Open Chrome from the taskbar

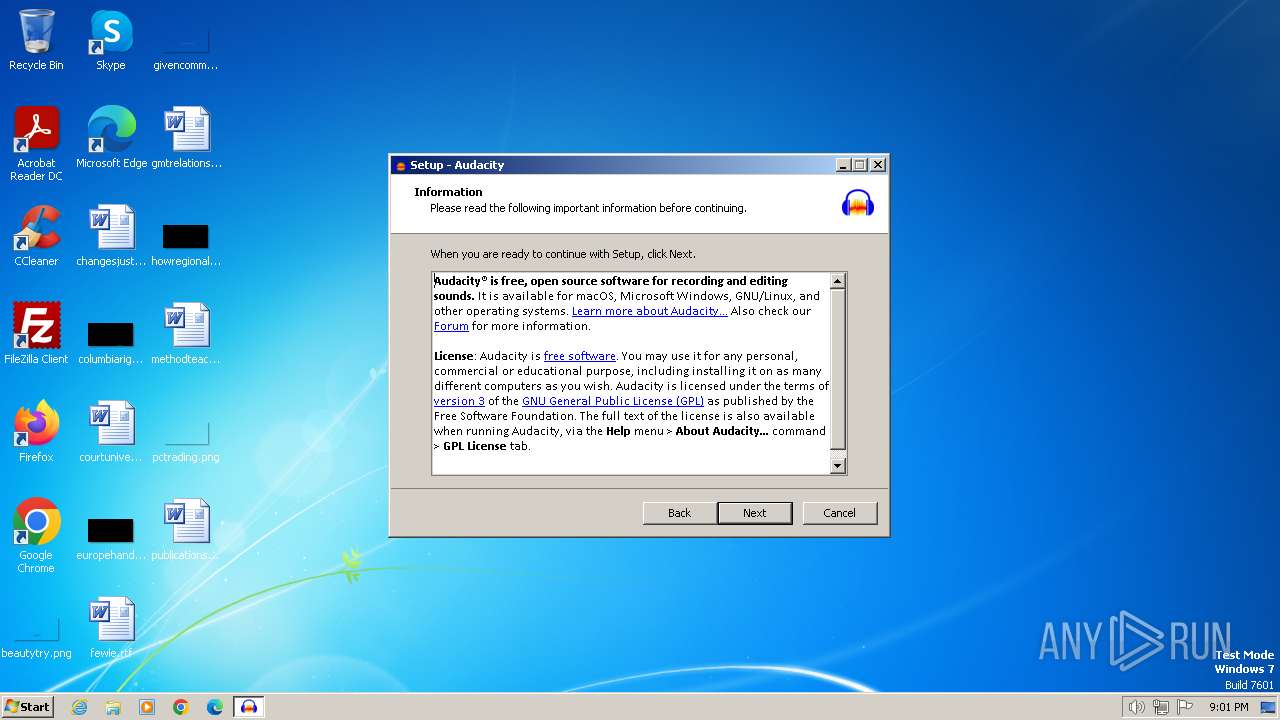click(181, 707)
